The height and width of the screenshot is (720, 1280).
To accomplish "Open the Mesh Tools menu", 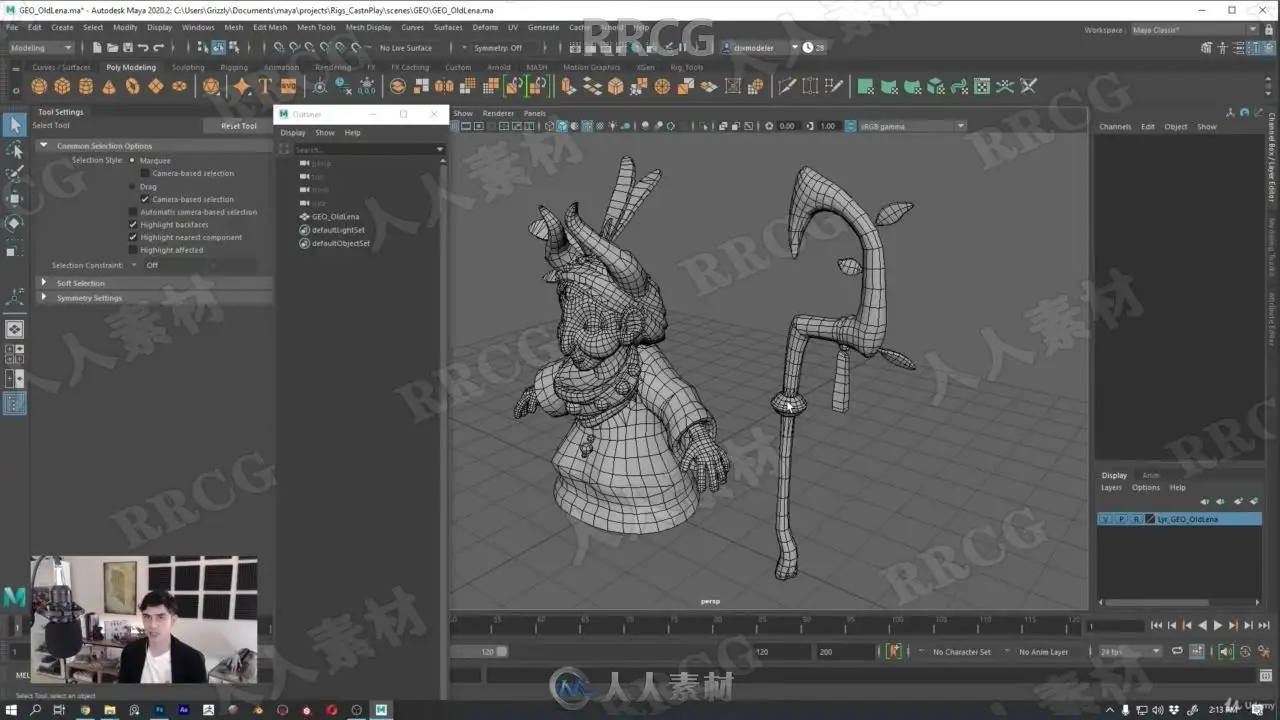I will coord(316,27).
